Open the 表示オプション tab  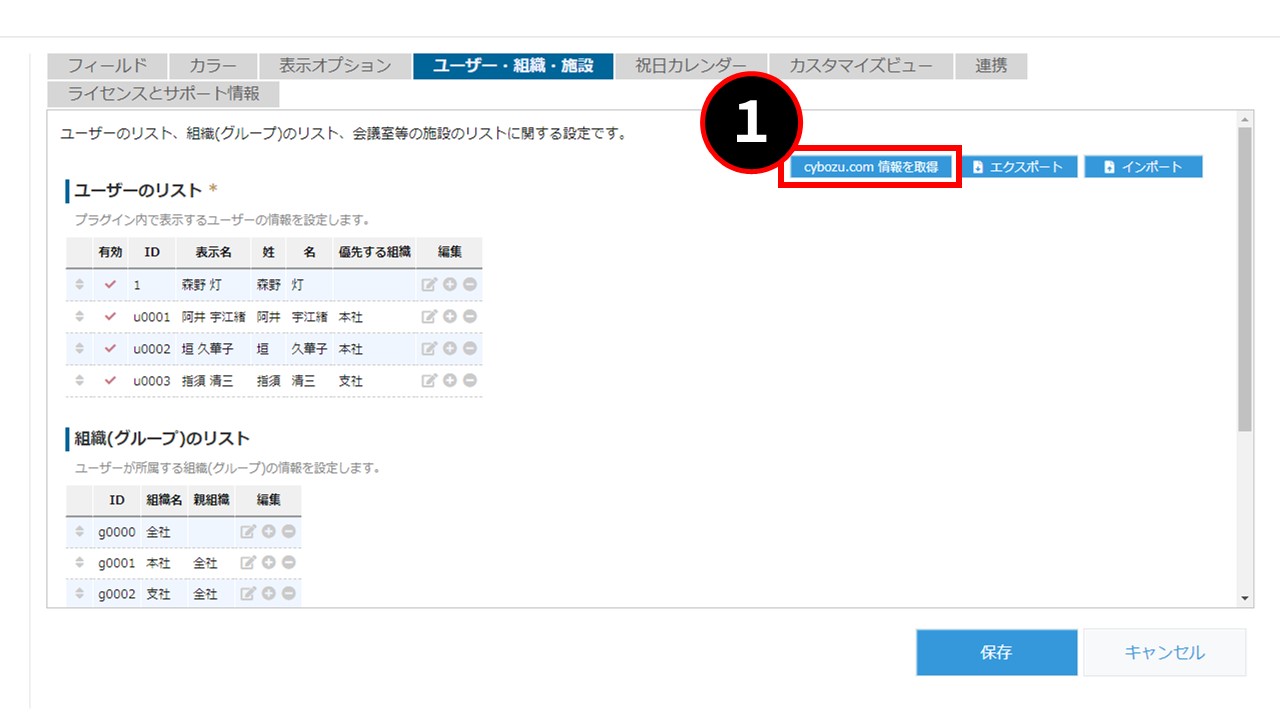pos(335,66)
